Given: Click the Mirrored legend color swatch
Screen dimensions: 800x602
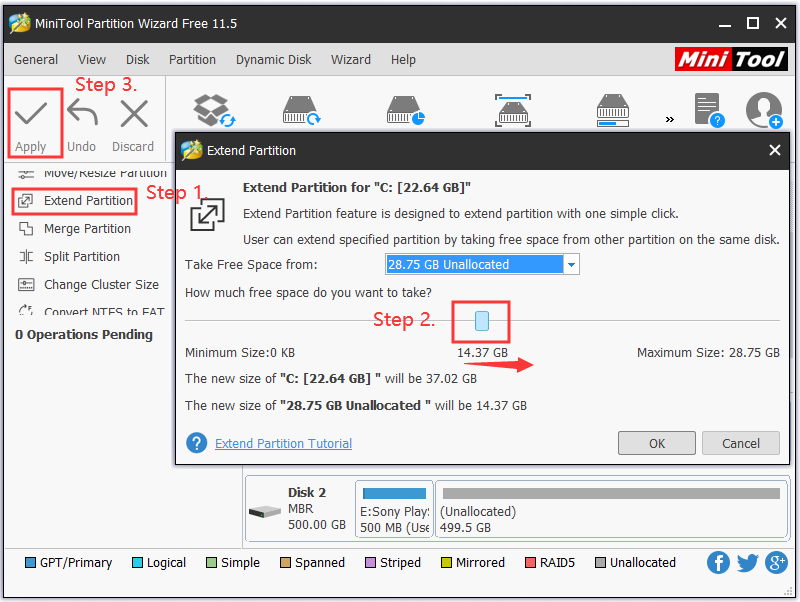Looking at the screenshot, I should pyautogui.click(x=446, y=563).
